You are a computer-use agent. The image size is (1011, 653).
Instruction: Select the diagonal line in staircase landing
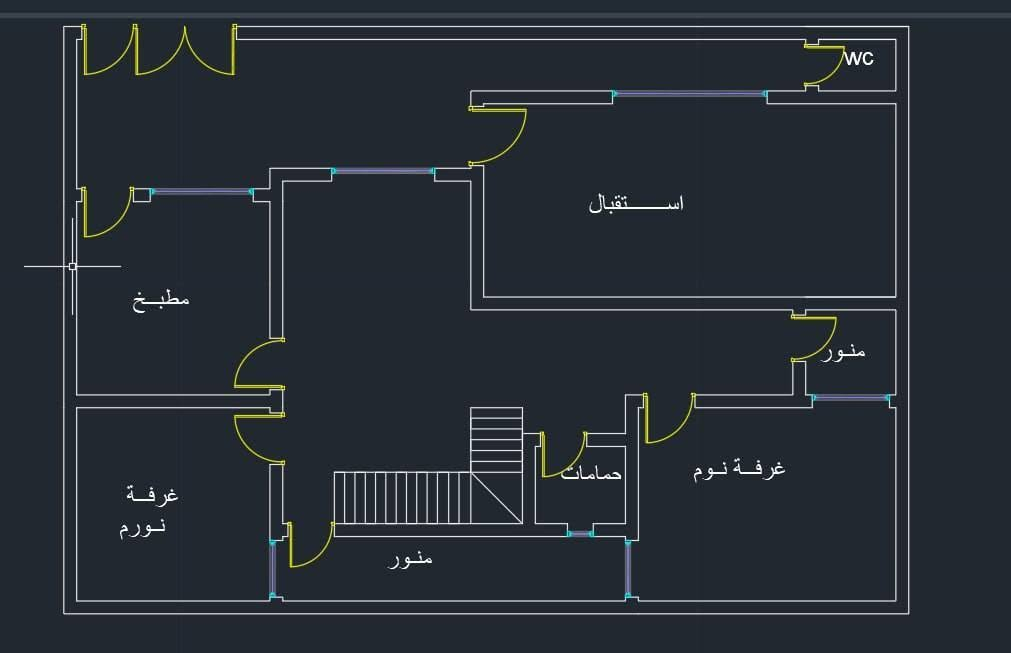click(496, 498)
